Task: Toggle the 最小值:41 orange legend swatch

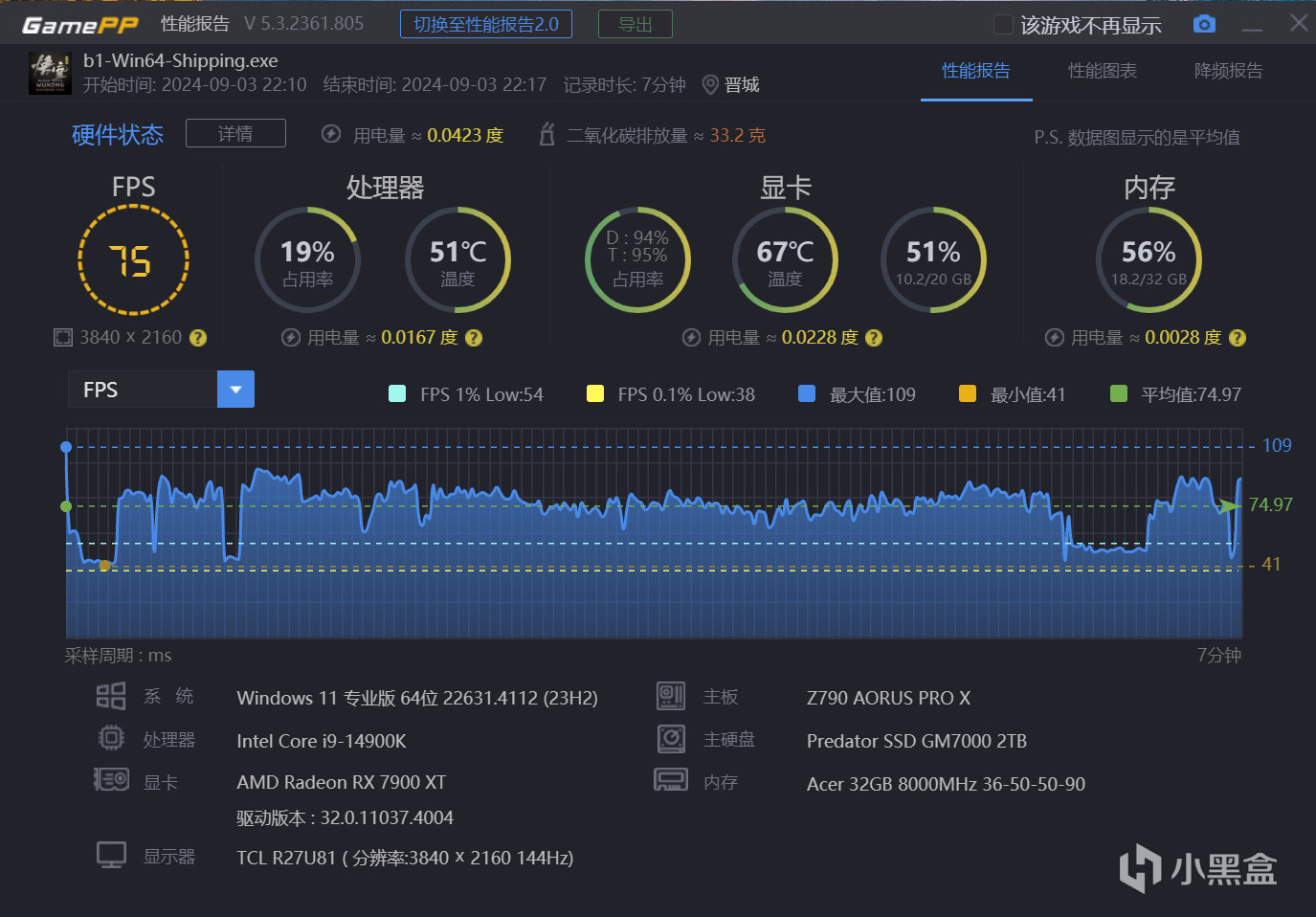Action: 968,393
